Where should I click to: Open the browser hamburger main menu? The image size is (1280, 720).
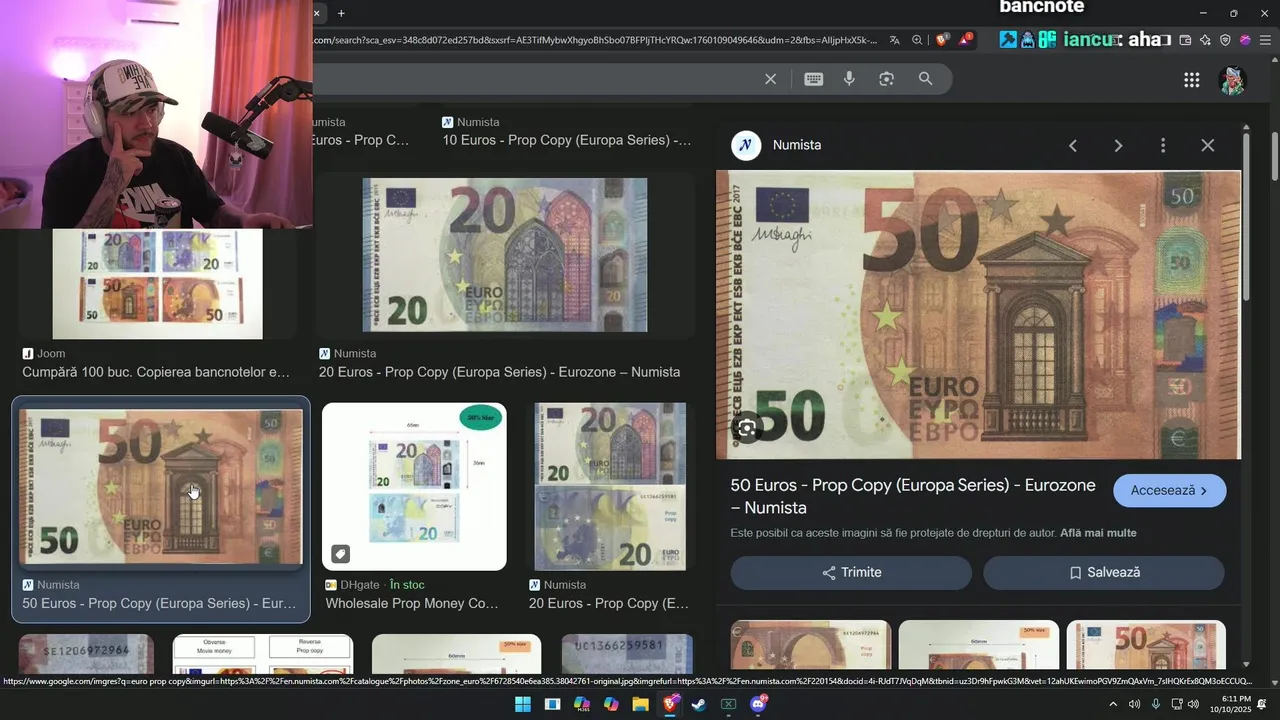(x=1265, y=40)
